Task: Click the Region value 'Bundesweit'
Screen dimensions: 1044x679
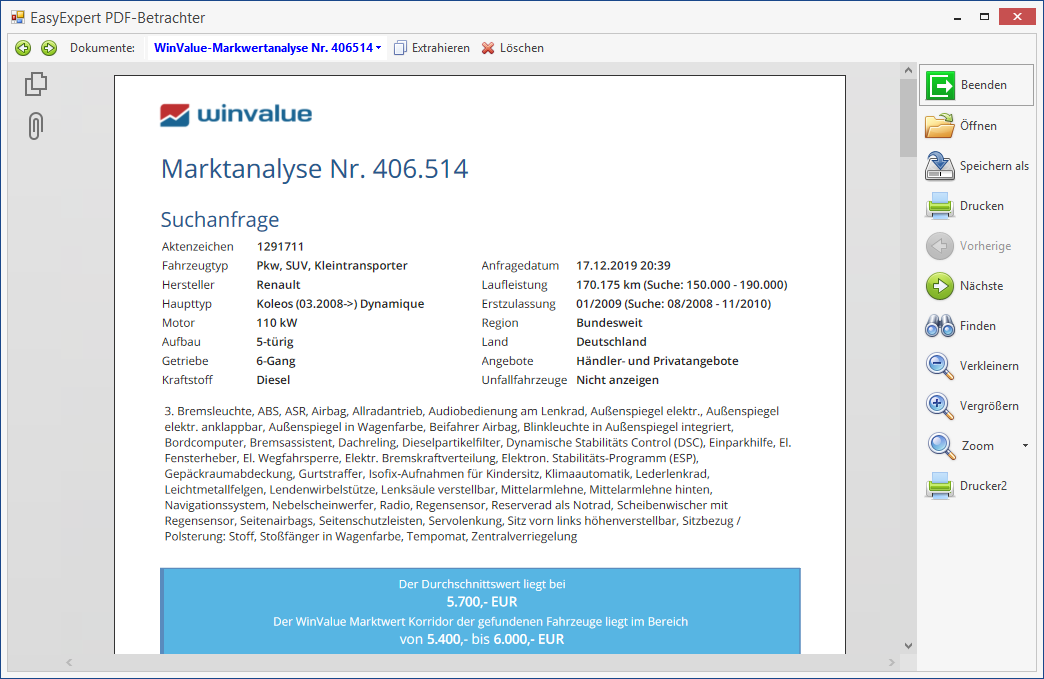Action: [x=609, y=323]
